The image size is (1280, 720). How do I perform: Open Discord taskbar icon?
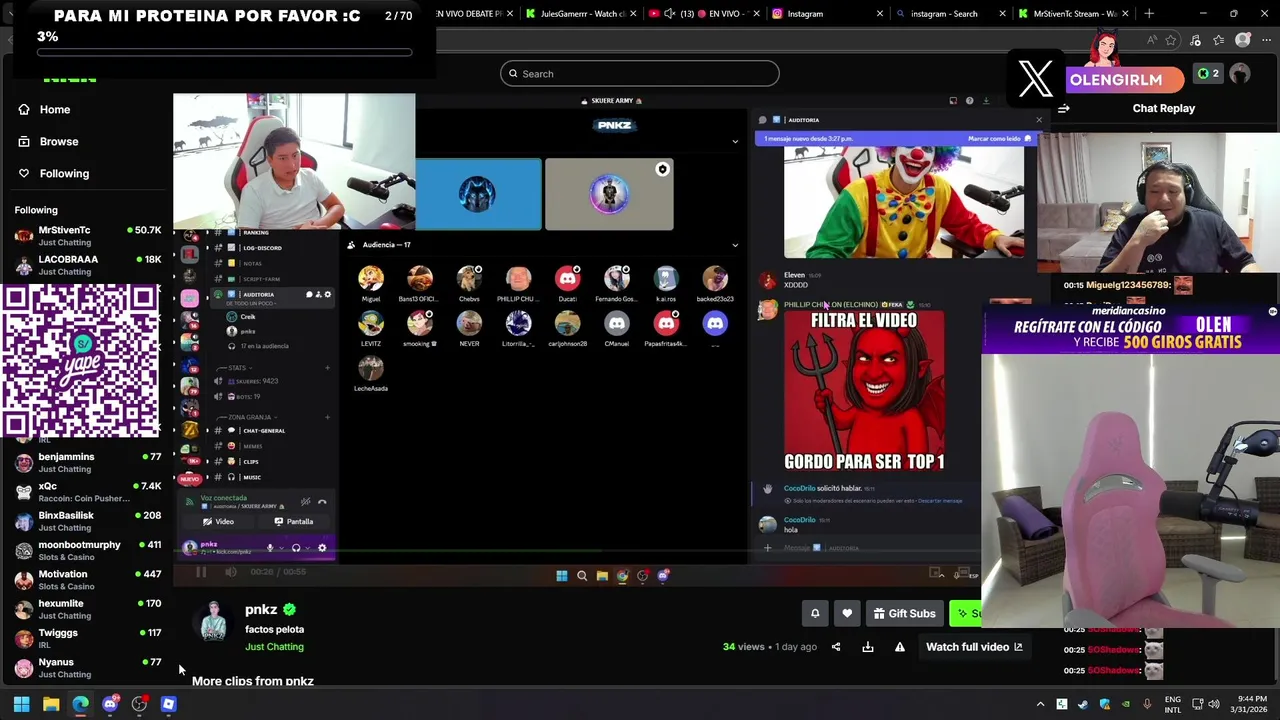[x=110, y=704]
